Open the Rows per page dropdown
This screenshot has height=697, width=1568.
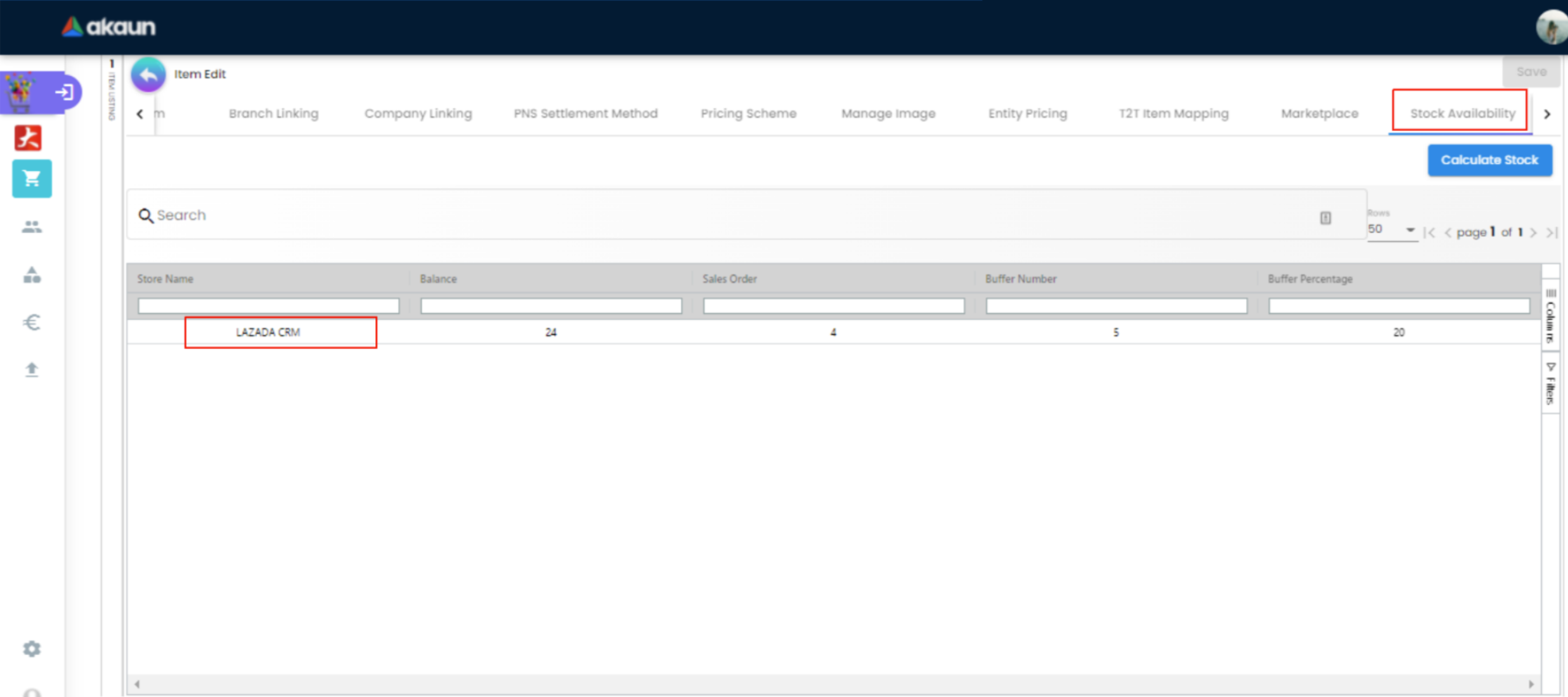point(1392,229)
